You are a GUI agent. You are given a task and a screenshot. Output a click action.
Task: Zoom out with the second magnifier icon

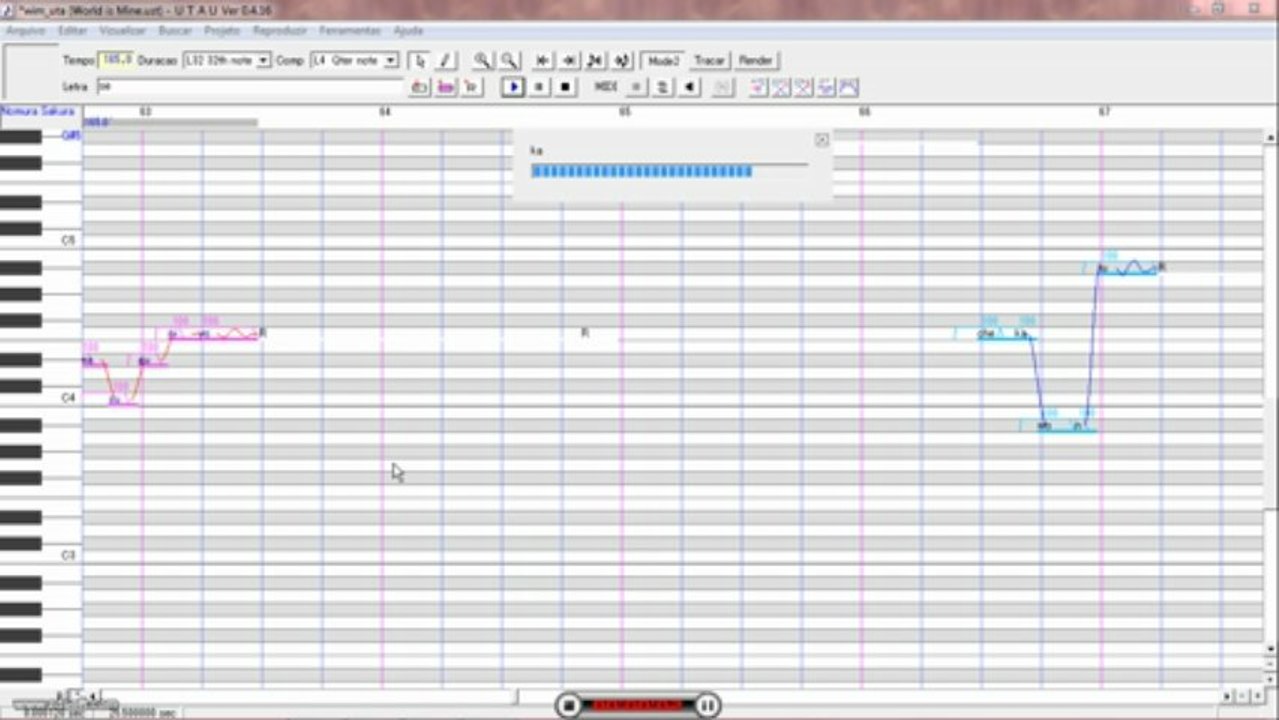509,61
